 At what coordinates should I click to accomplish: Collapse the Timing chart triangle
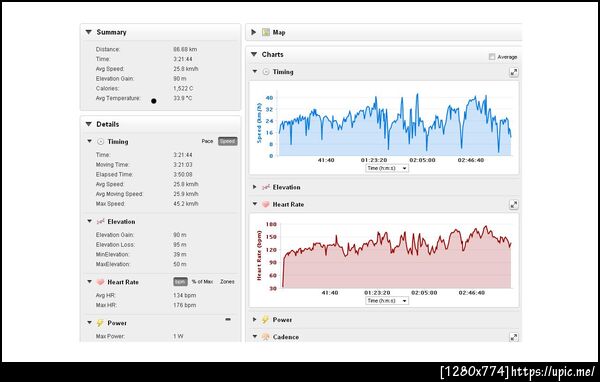255,72
